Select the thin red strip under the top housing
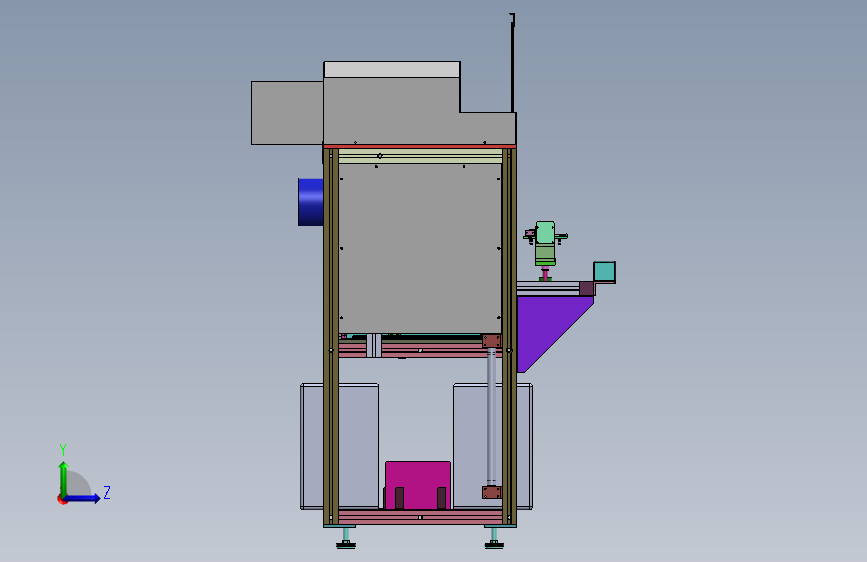 click(x=420, y=147)
